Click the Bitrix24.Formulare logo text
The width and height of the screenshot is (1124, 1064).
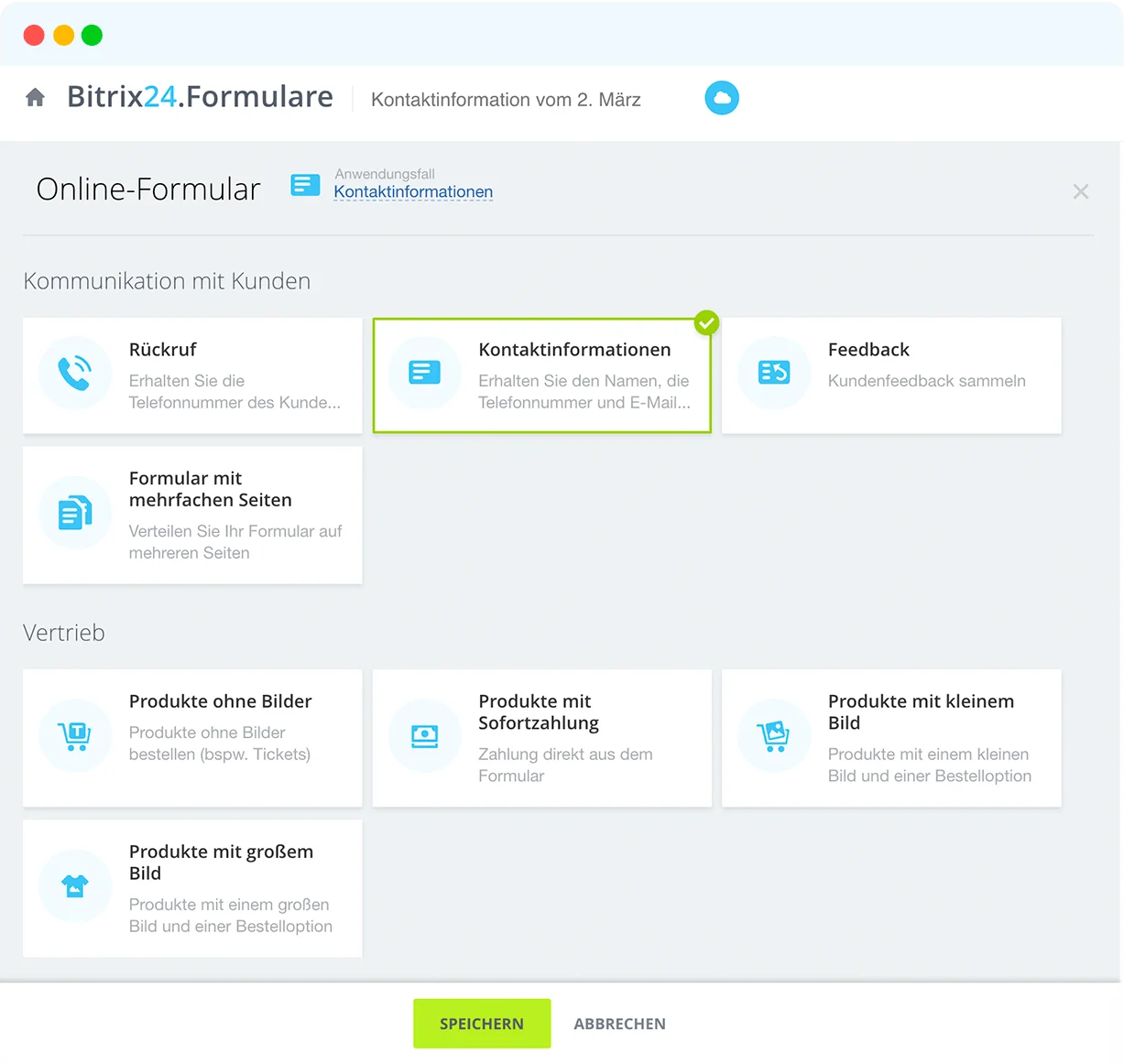(x=200, y=97)
